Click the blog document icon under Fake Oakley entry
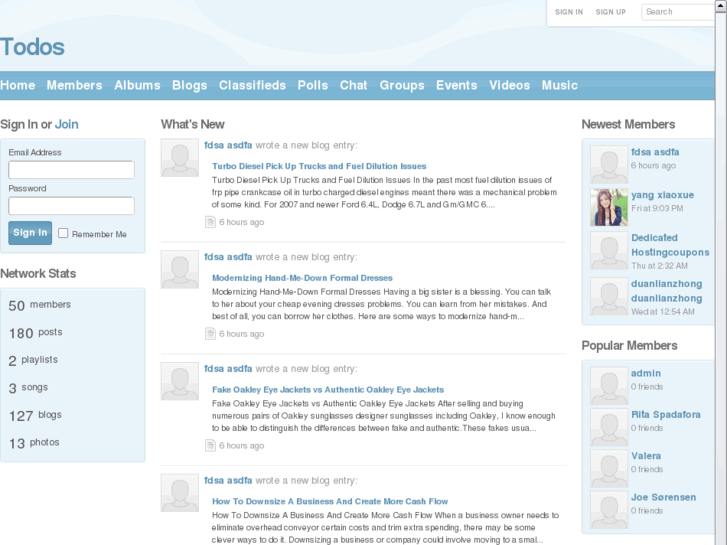Image resolution: width=727 pixels, height=545 pixels. 210,446
